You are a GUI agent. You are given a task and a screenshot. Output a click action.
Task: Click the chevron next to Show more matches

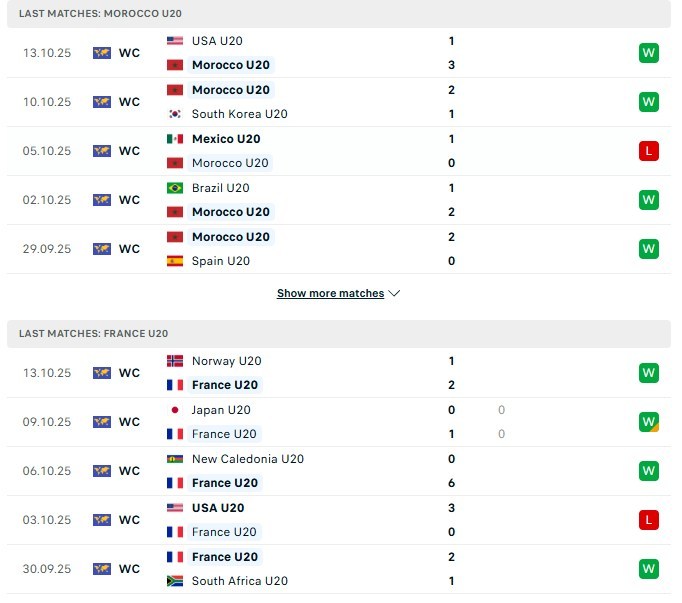point(394,294)
